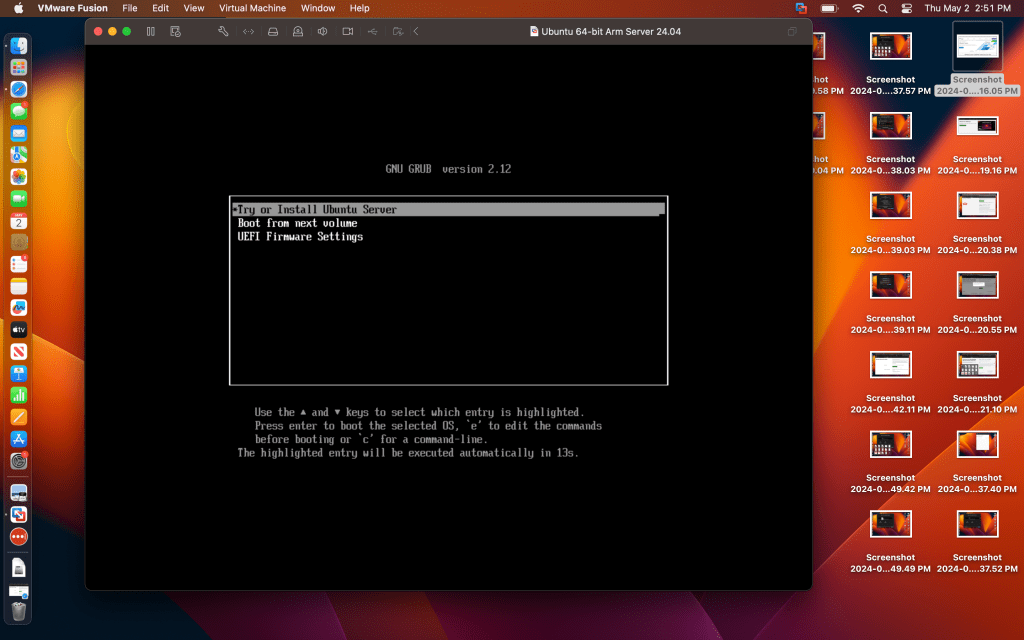Click the hard disk device icon

[273, 32]
